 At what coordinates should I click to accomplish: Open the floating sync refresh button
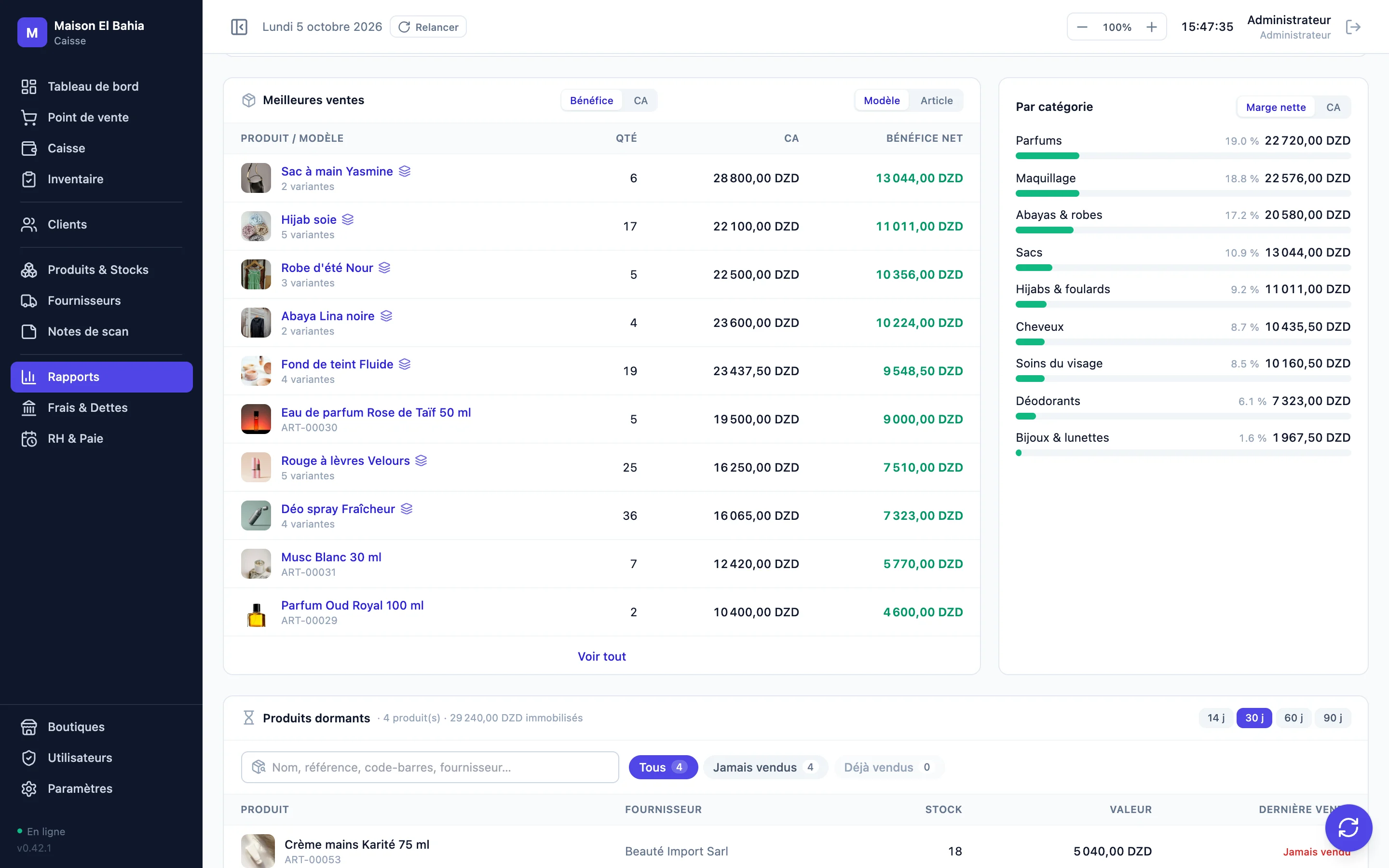click(x=1348, y=827)
